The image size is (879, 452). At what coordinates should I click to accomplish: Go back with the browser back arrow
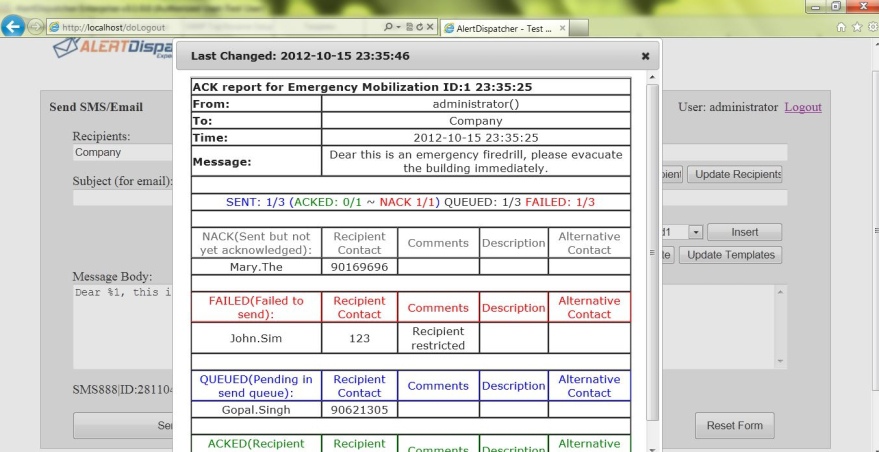[12, 26]
